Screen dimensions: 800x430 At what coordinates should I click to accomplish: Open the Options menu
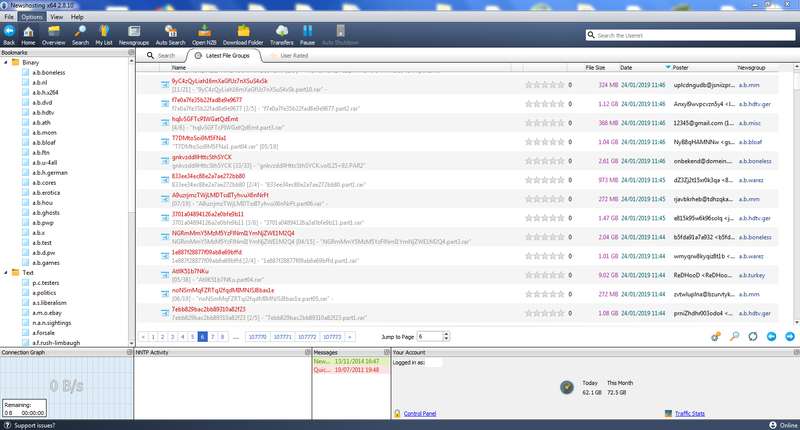click(32, 17)
